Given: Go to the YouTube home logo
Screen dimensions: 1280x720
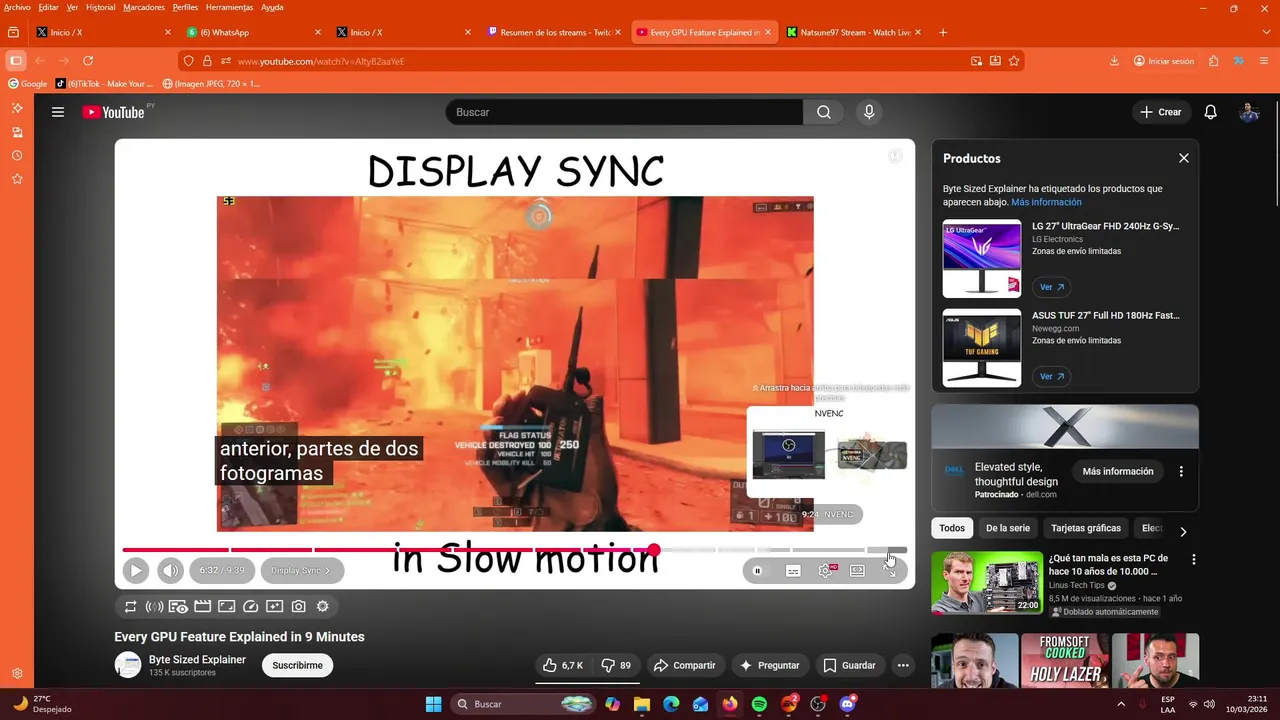Looking at the screenshot, I should tap(113, 112).
